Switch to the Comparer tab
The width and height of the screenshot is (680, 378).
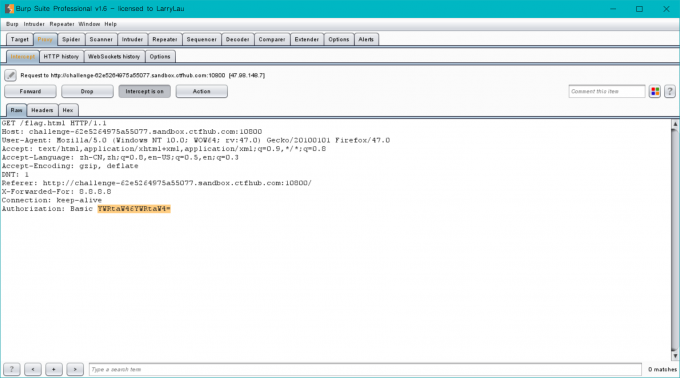[x=272, y=39]
